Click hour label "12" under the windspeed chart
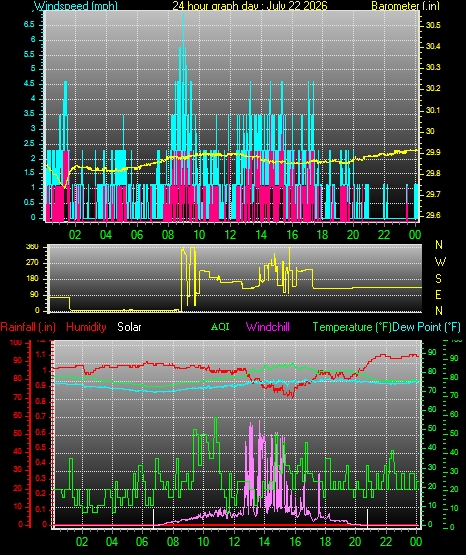Image resolution: width=466 pixels, height=555 pixels. (x=230, y=235)
